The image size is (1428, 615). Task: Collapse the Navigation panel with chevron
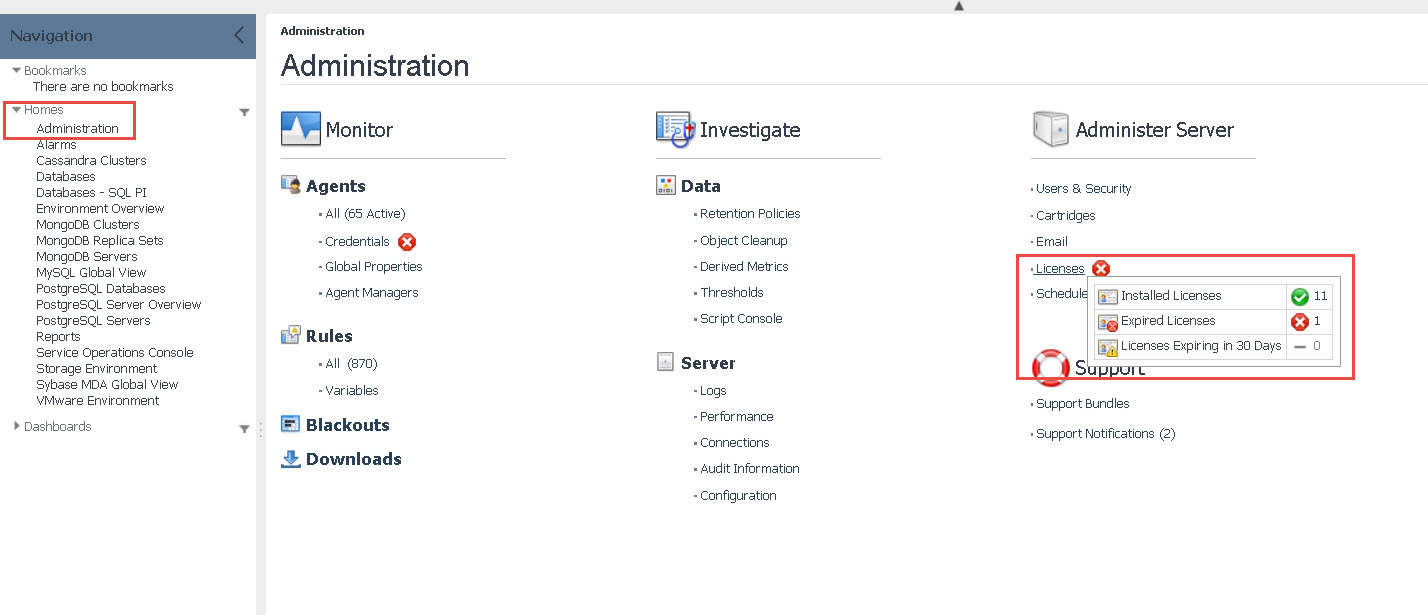pyautogui.click(x=239, y=36)
